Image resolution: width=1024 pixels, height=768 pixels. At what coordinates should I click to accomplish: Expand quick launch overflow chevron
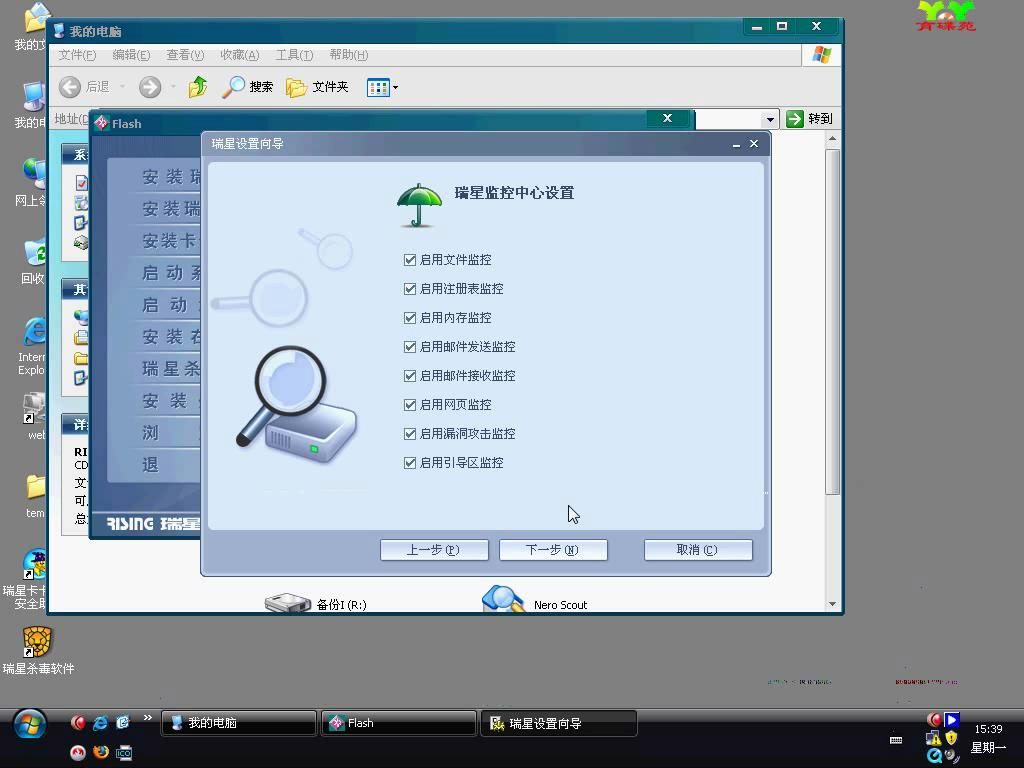(x=148, y=718)
